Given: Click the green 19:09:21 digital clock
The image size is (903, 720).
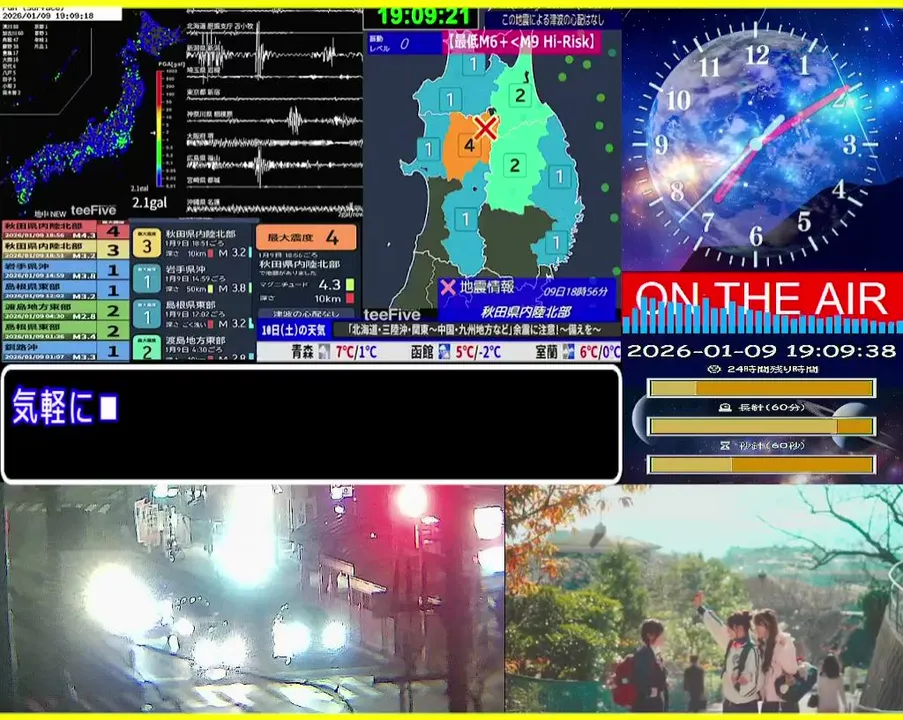Looking at the screenshot, I should (x=424, y=17).
